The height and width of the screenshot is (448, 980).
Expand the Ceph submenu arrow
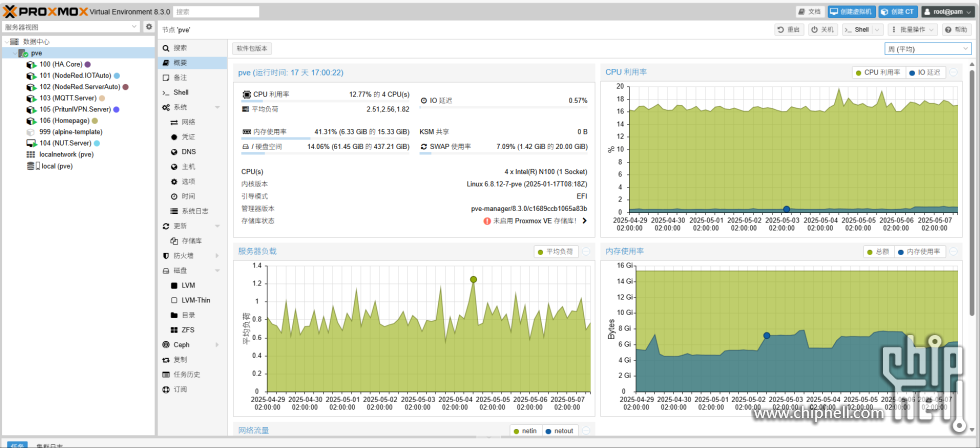coord(218,345)
